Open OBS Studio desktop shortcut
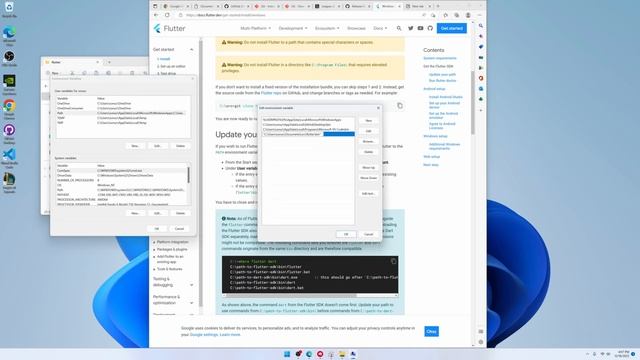Screen dimensions: 640x360 pyautogui.click(x=9, y=59)
